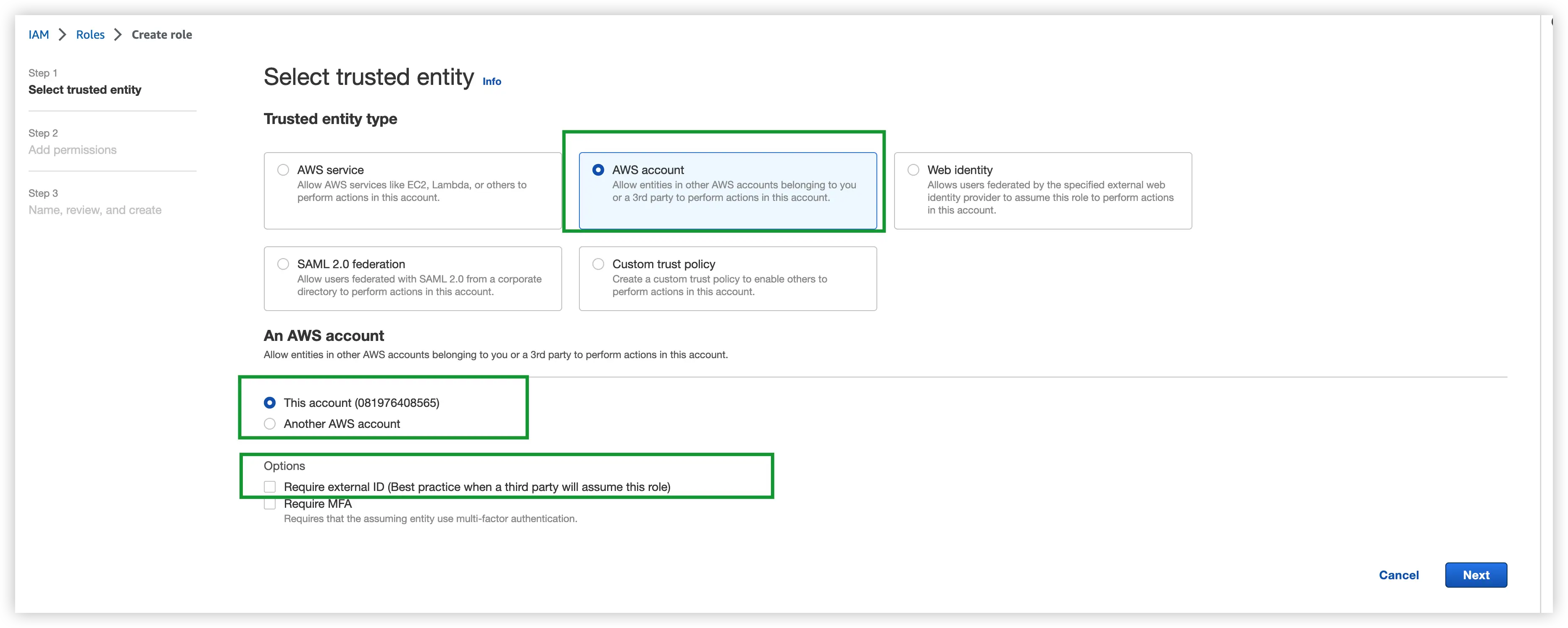Select Custom trust policy radio button
1568x628 pixels.
pos(598,264)
